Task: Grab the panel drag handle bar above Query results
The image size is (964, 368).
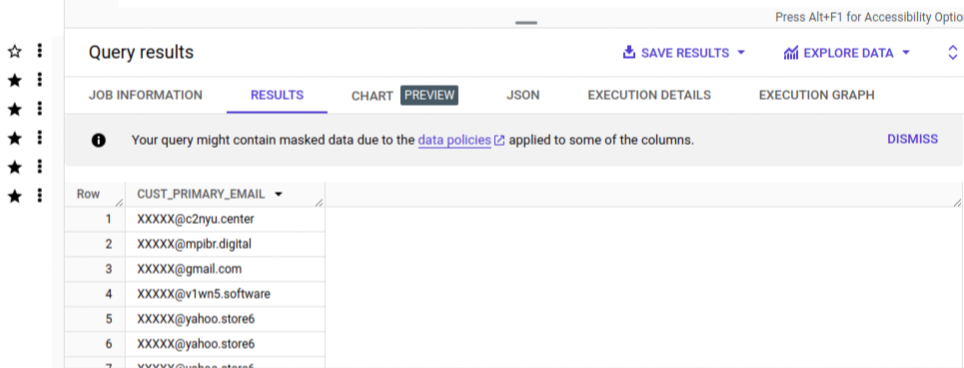Action: (526, 23)
